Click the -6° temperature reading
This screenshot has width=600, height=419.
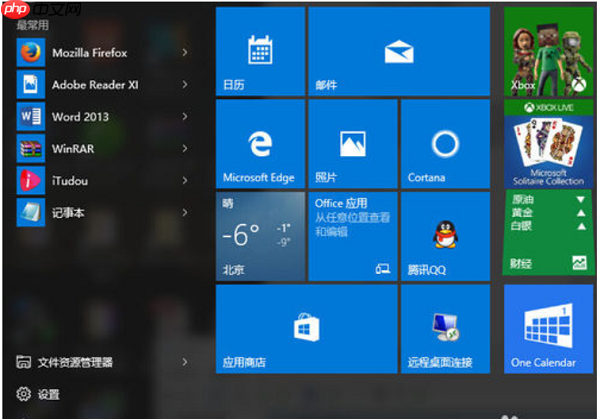(x=241, y=235)
